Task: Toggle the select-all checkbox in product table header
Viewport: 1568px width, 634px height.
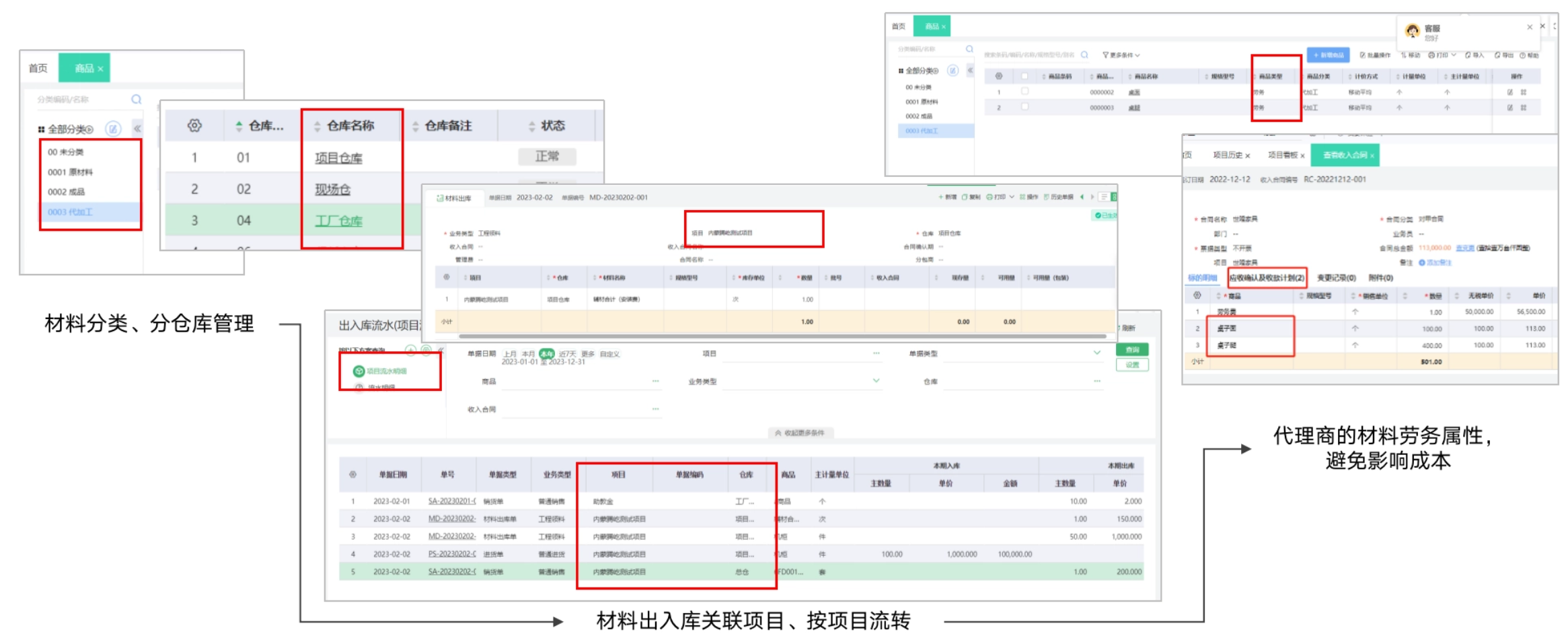Action: tap(1024, 76)
